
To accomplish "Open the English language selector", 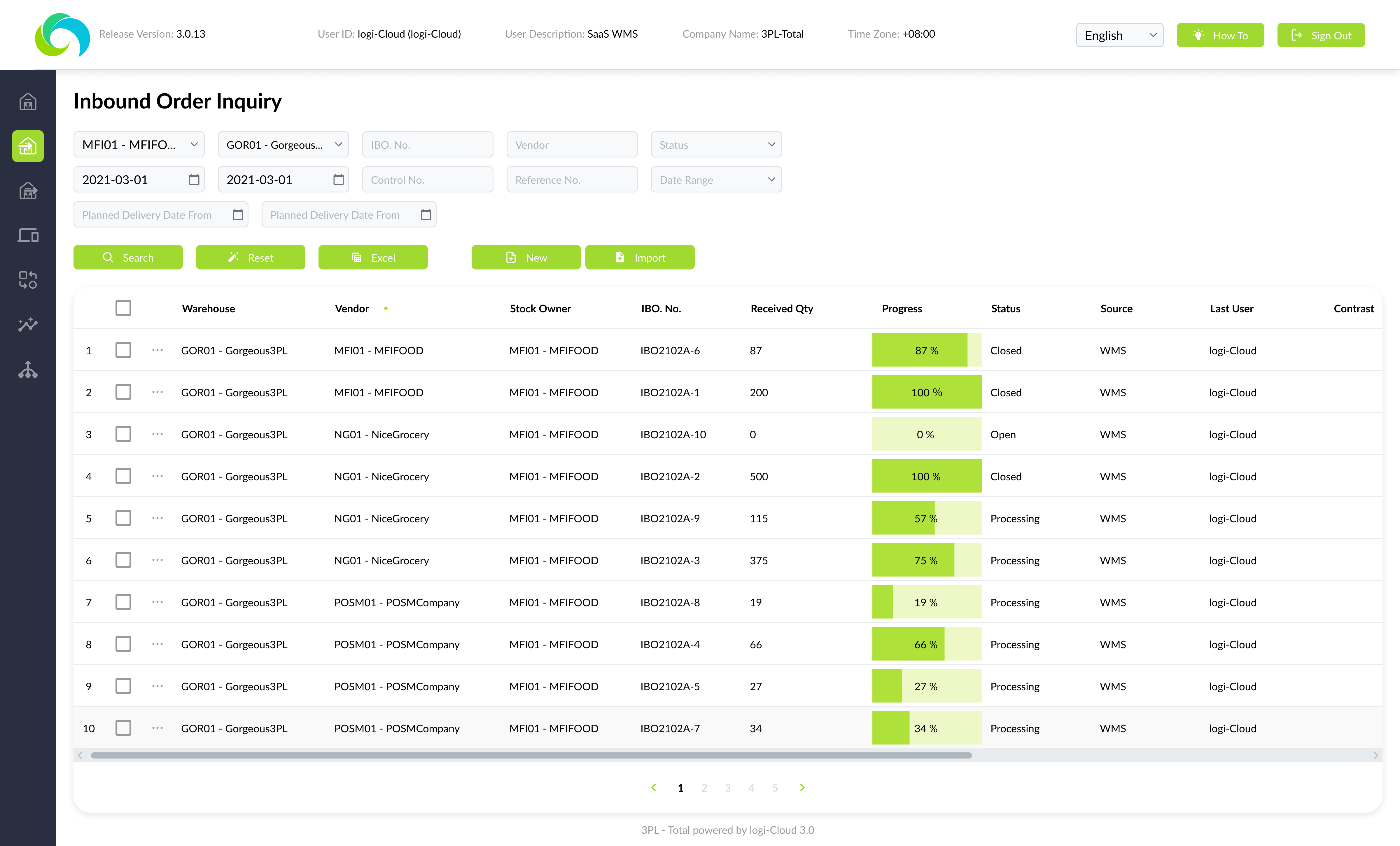I will 1119,35.
